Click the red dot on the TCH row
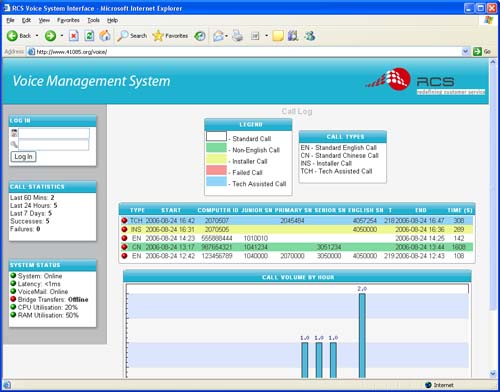 [124, 220]
